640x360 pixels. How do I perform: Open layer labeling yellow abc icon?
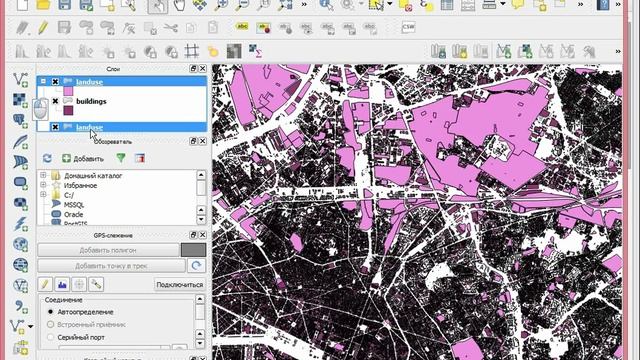click(x=242, y=27)
